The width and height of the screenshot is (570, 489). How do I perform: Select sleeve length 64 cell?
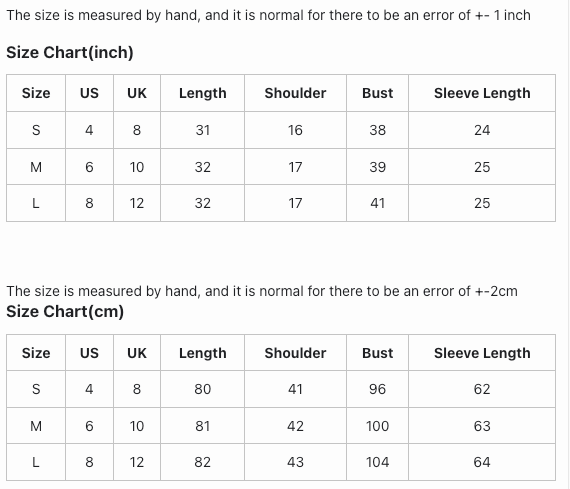pos(482,462)
